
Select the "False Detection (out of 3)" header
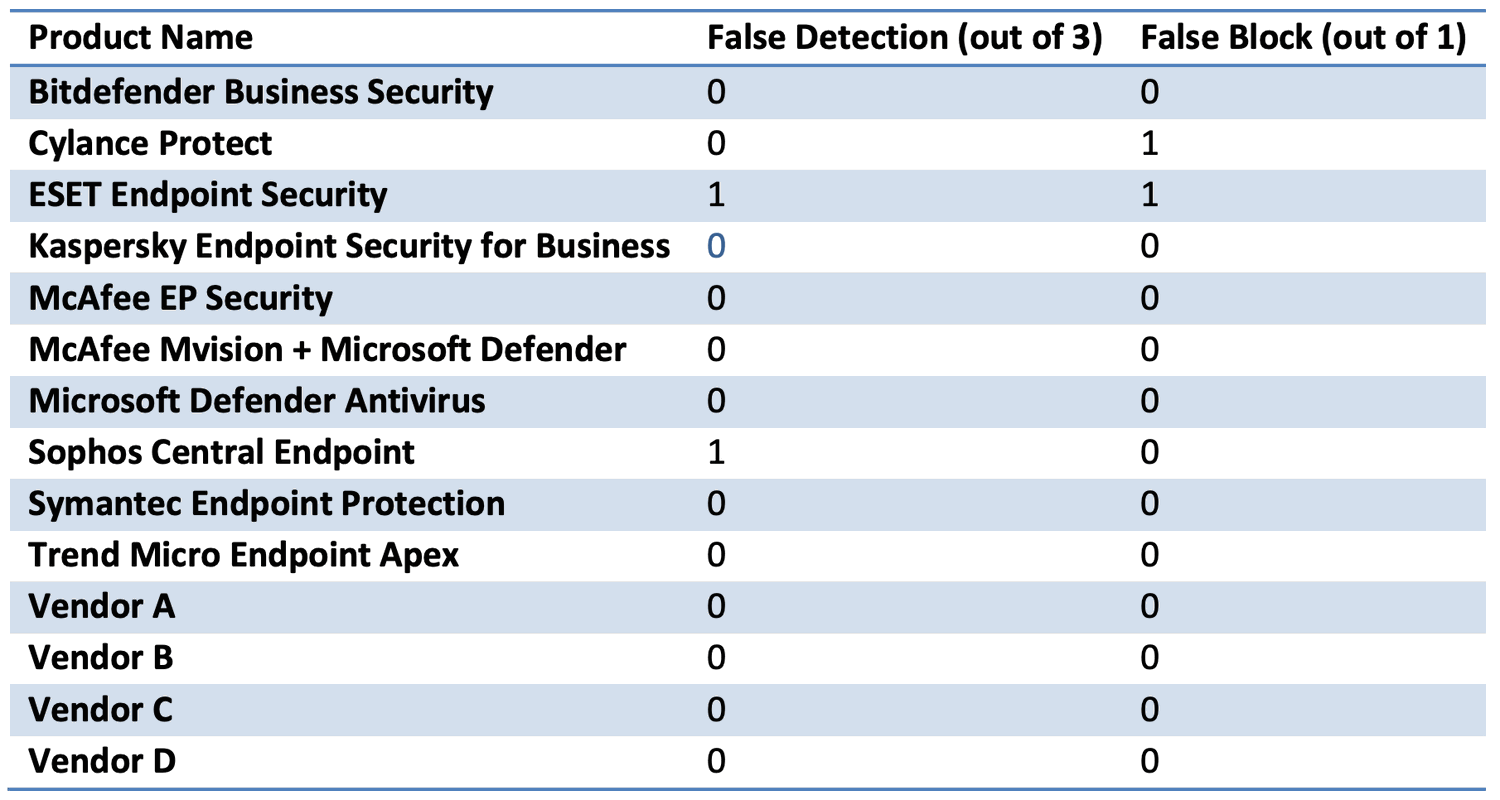(x=905, y=38)
